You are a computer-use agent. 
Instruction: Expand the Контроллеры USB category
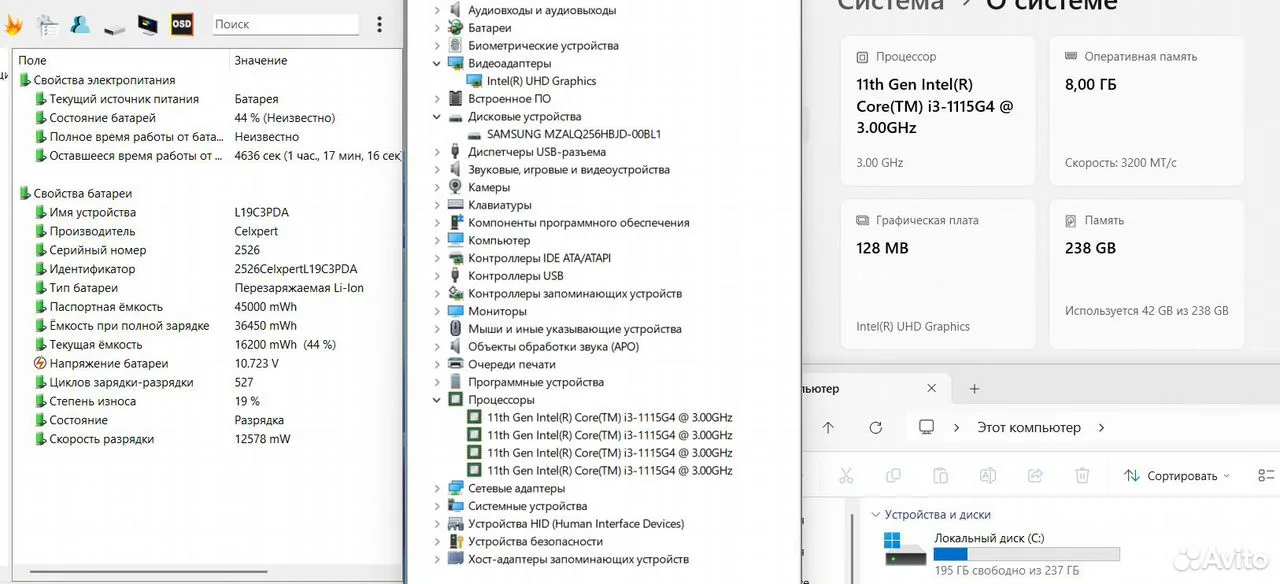point(437,276)
